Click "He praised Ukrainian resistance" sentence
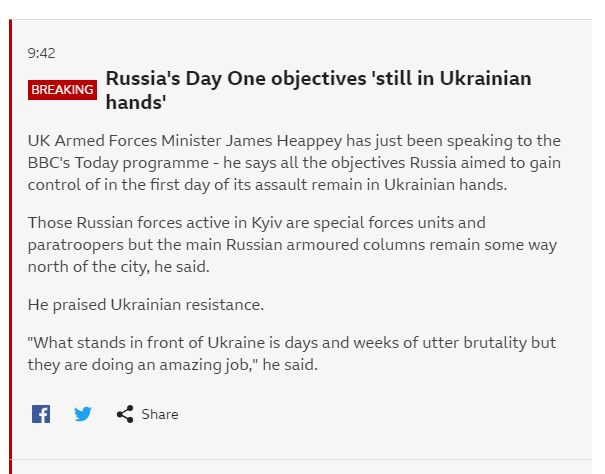 pyautogui.click(x=146, y=304)
